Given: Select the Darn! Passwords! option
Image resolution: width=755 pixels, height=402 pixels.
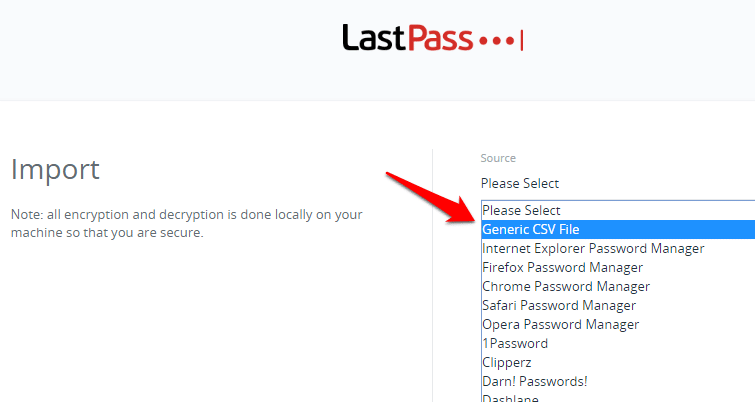Looking at the screenshot, I should (618, 381).
